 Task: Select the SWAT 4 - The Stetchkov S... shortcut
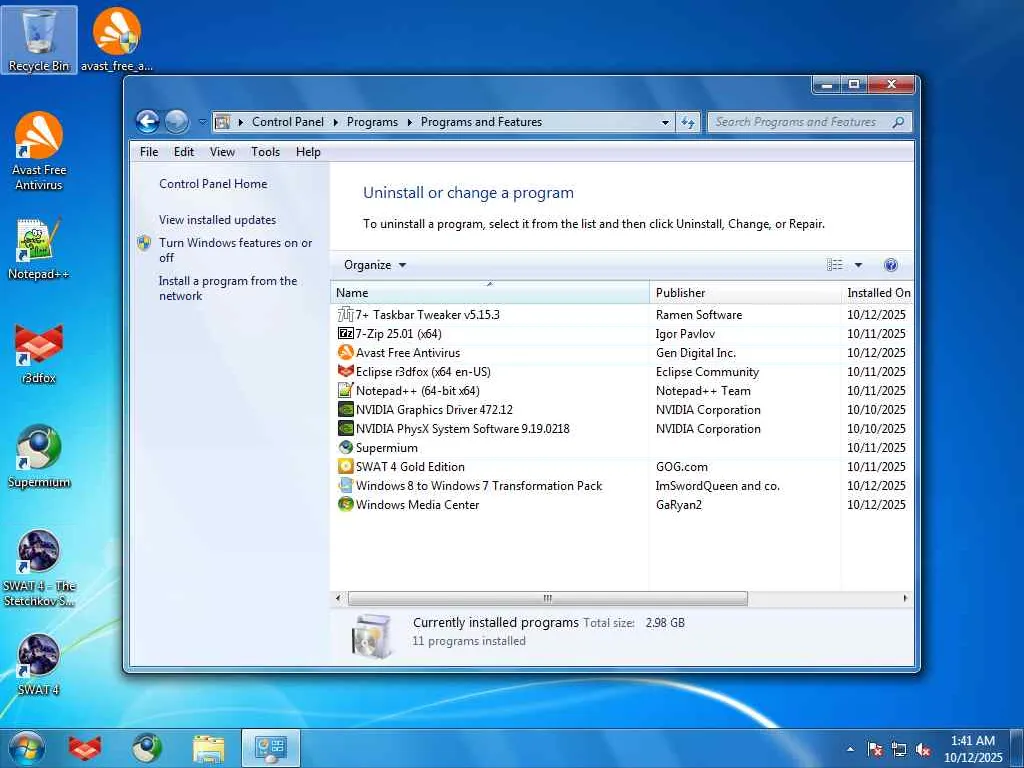pos(39,568)
